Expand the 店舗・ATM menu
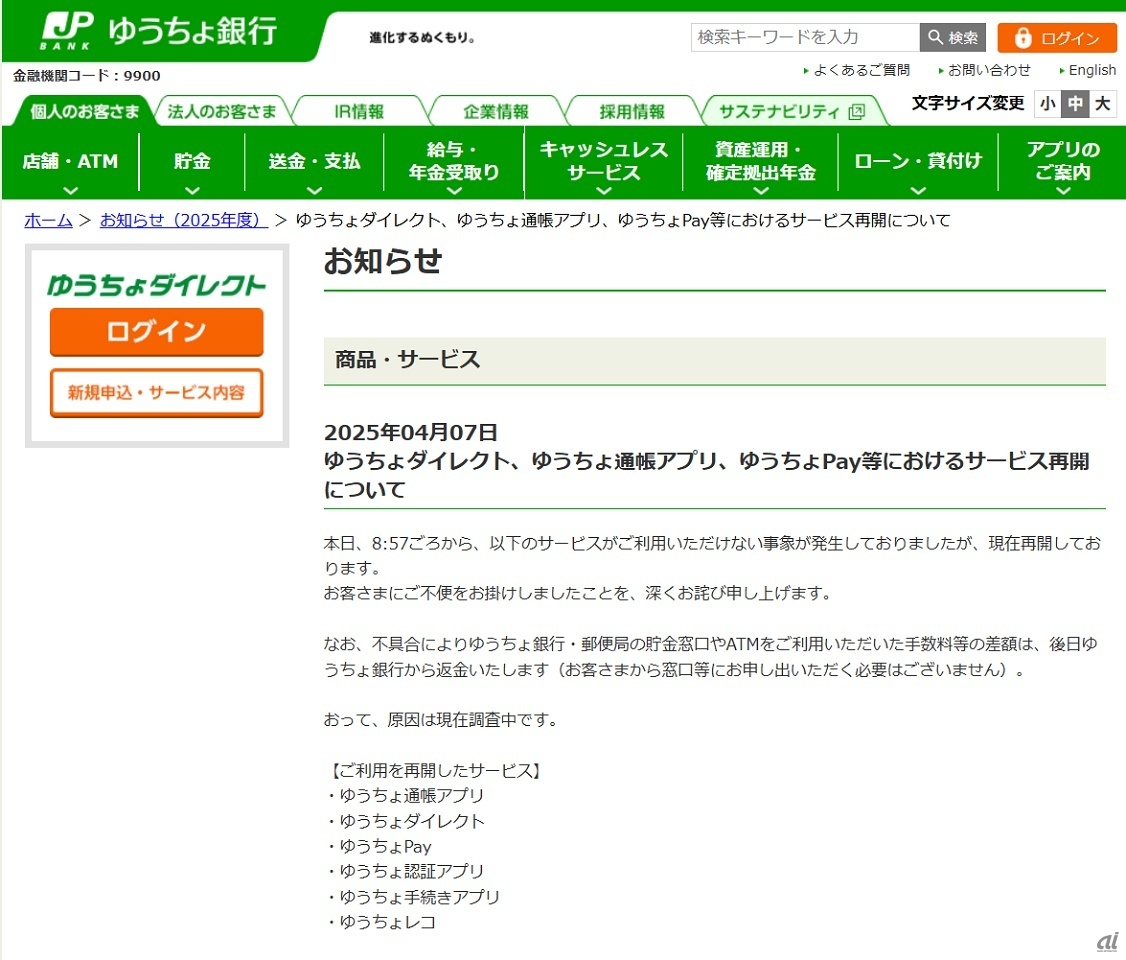The height and width of the screenshot is (960, 1126). [x=70, y=163]
